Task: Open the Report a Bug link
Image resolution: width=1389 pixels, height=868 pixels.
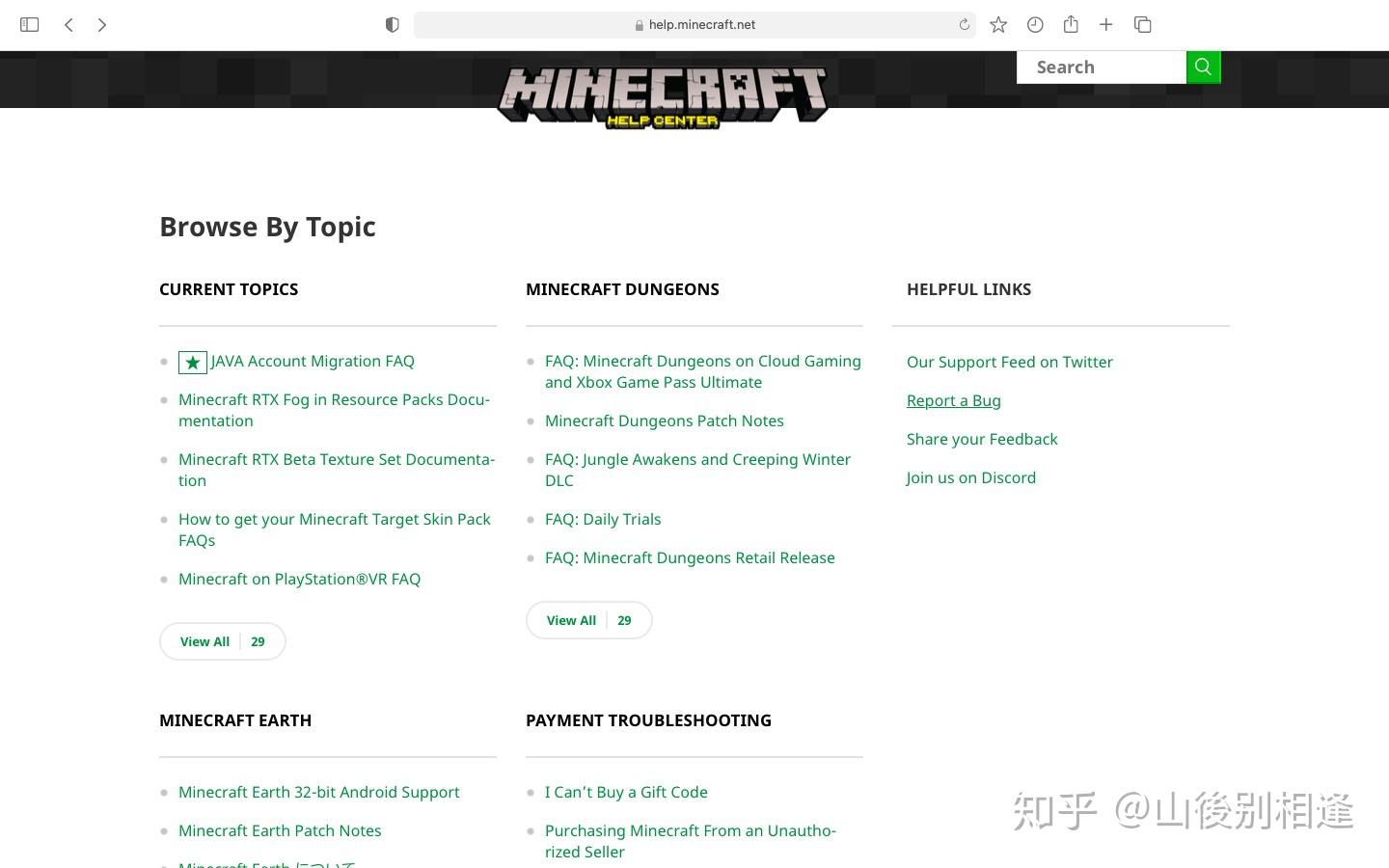Action: click(x=953, y=400)
